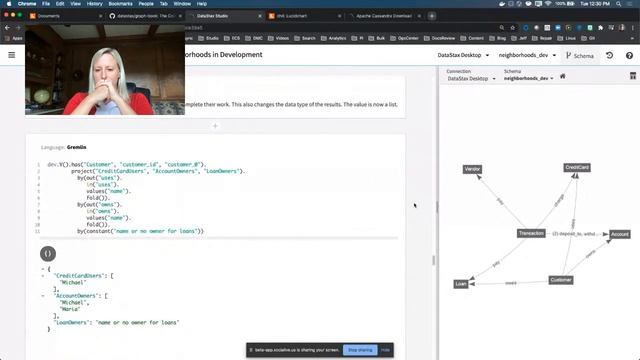Open the notebook history clock icon
This screenshot has height=360, width=640.
(609, 55)
